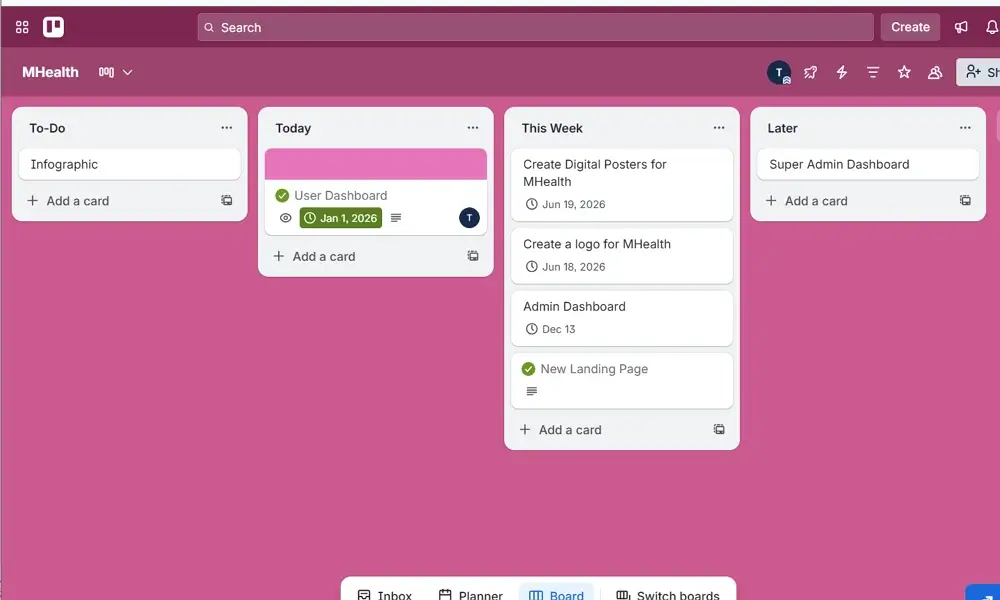Viewport: 1000px width, 600px height.
Task: Click the board members icon beside Share
Action: 935,72
